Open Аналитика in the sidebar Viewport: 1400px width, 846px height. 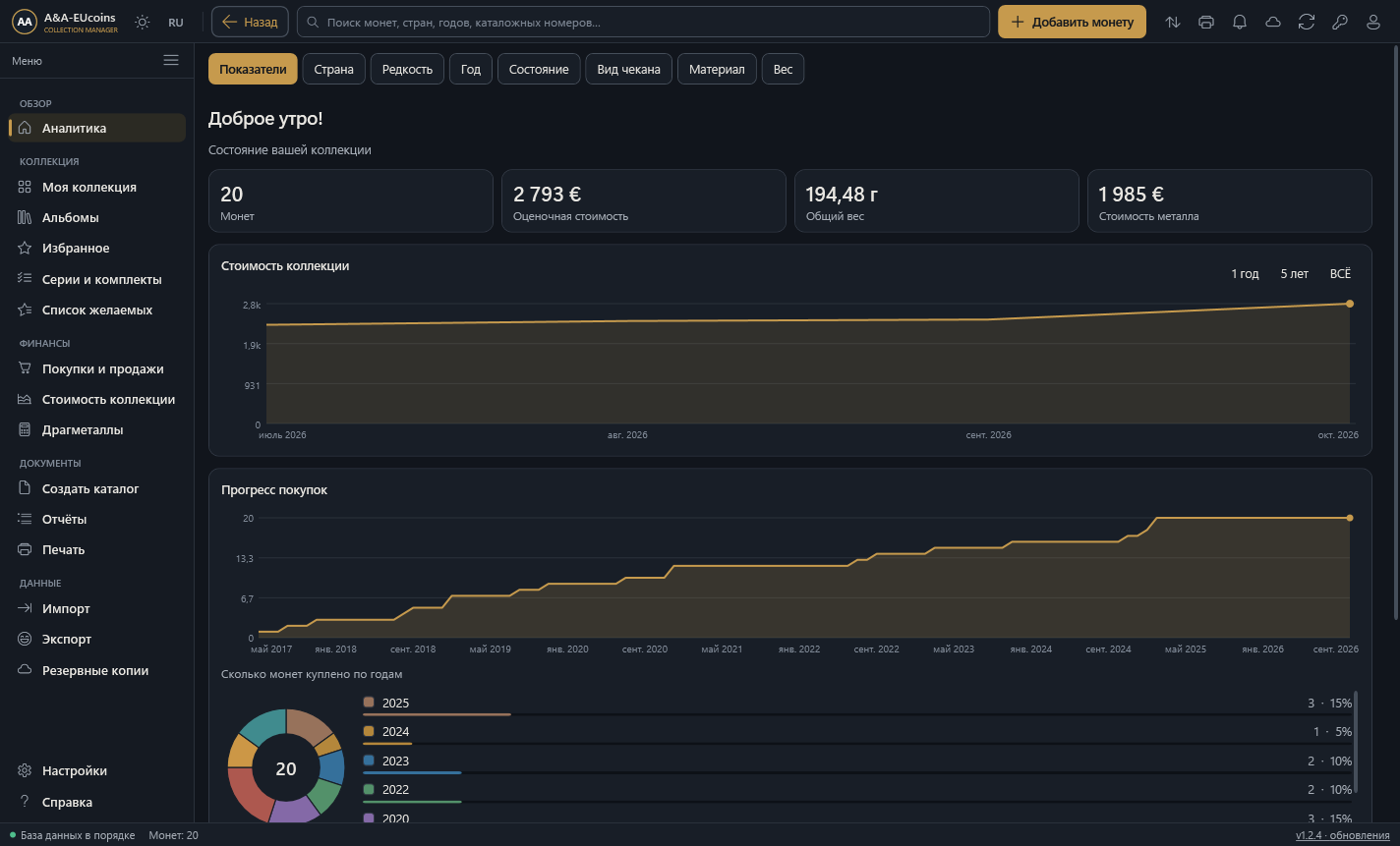[97, 128]
